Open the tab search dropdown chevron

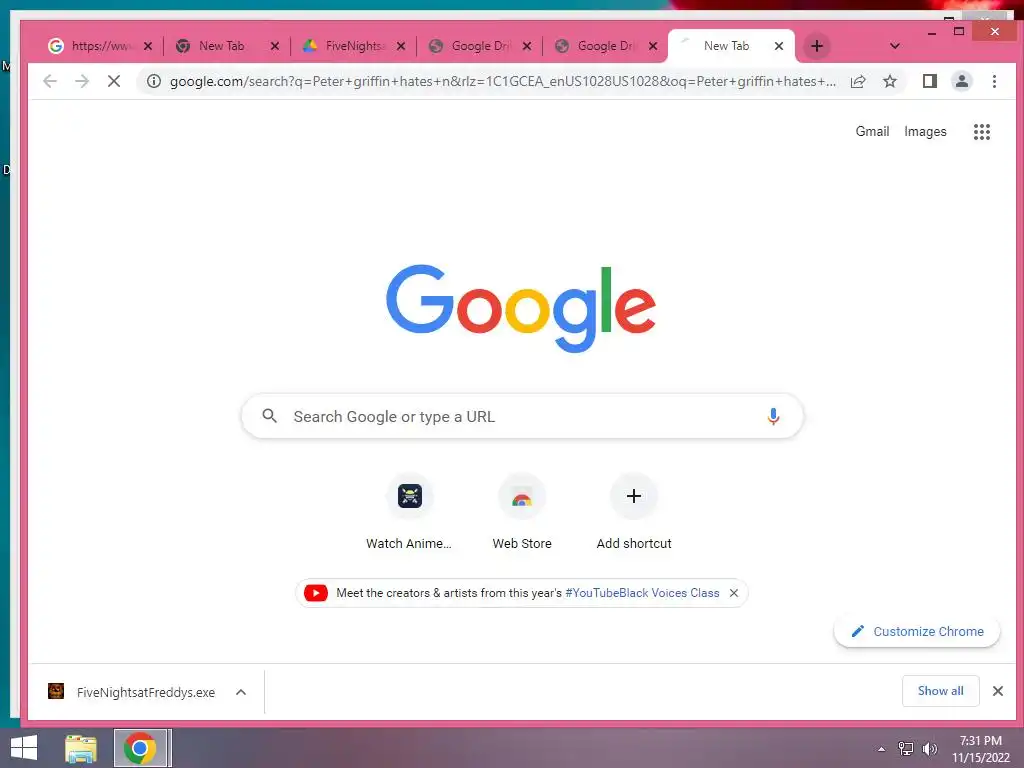(x=895, y=46)
